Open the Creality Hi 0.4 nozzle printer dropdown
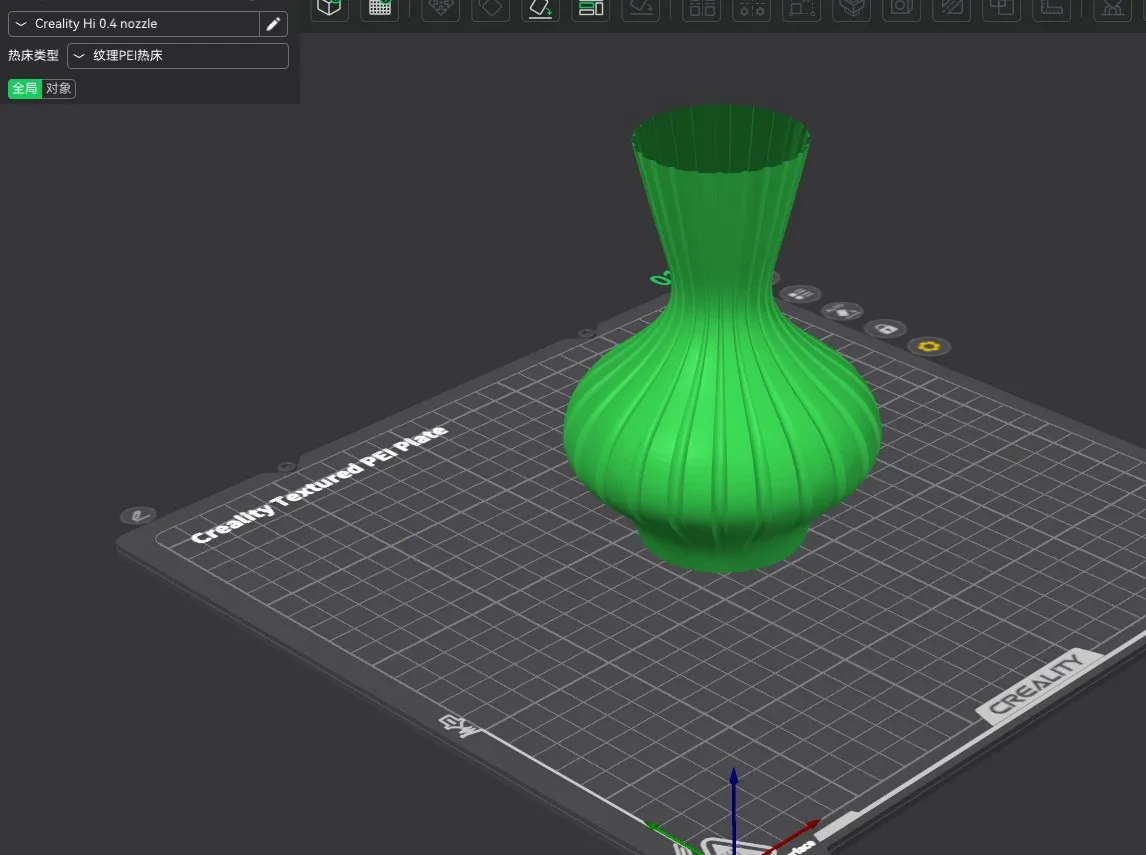 tap(134, 24)
